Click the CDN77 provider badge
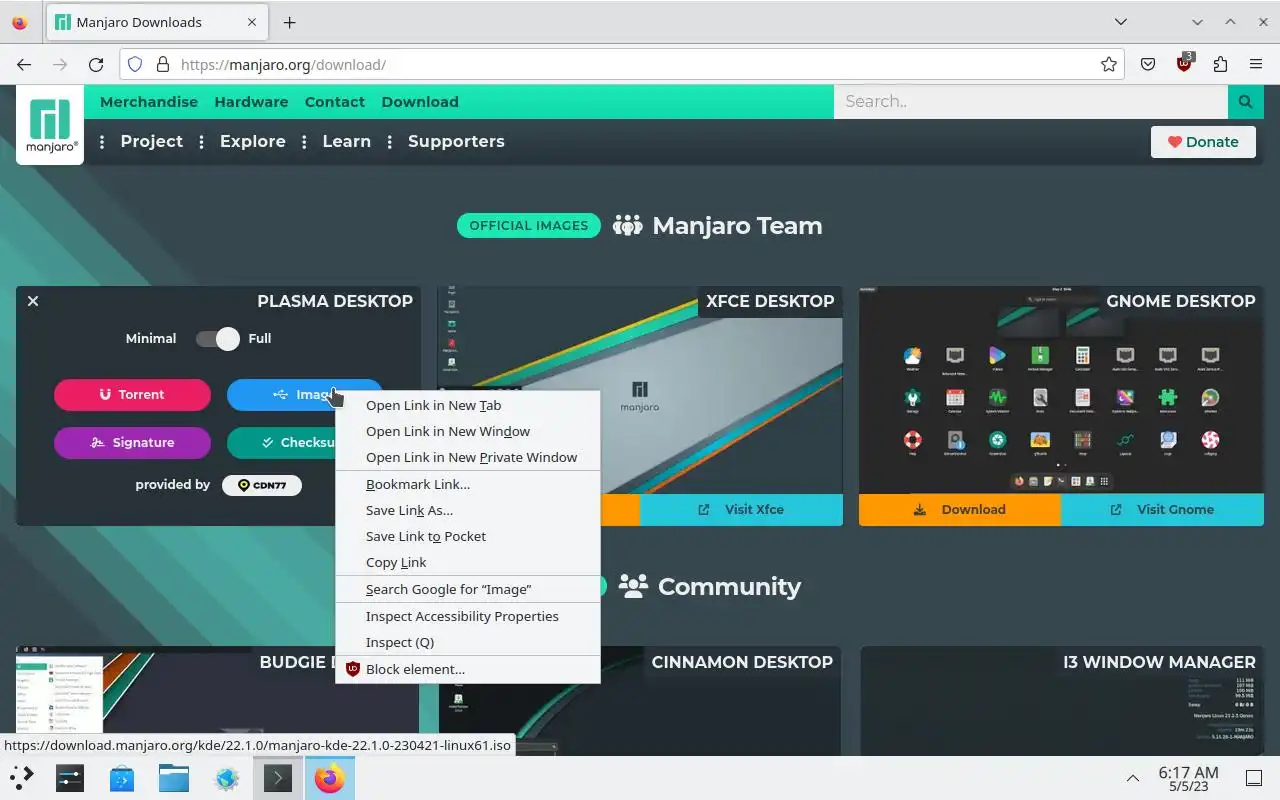 click(262, 485)
